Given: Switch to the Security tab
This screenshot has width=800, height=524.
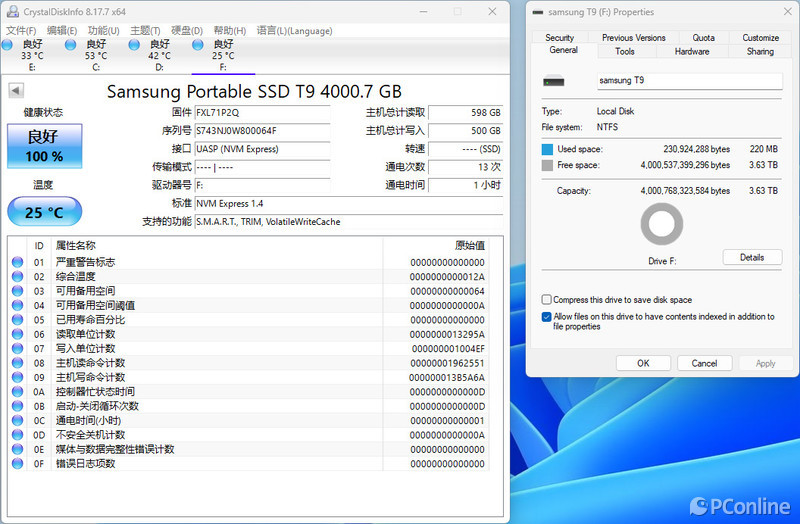Looking at the screenshot, I should (560, 38).
